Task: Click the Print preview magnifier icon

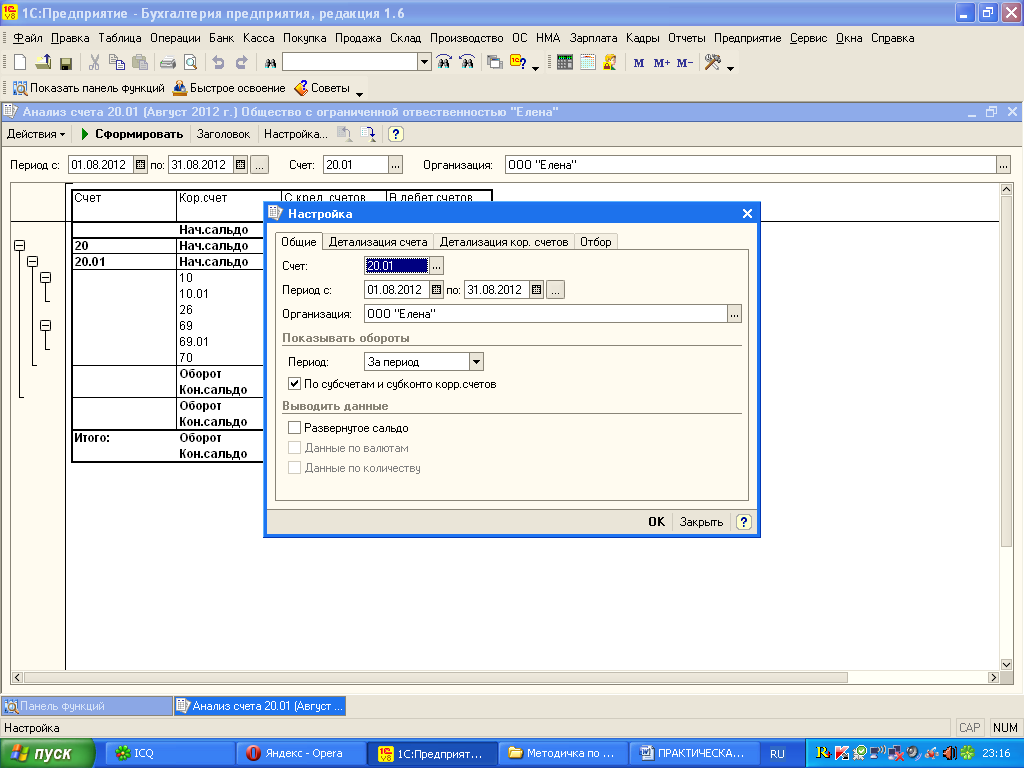Action: coord(191,63)
